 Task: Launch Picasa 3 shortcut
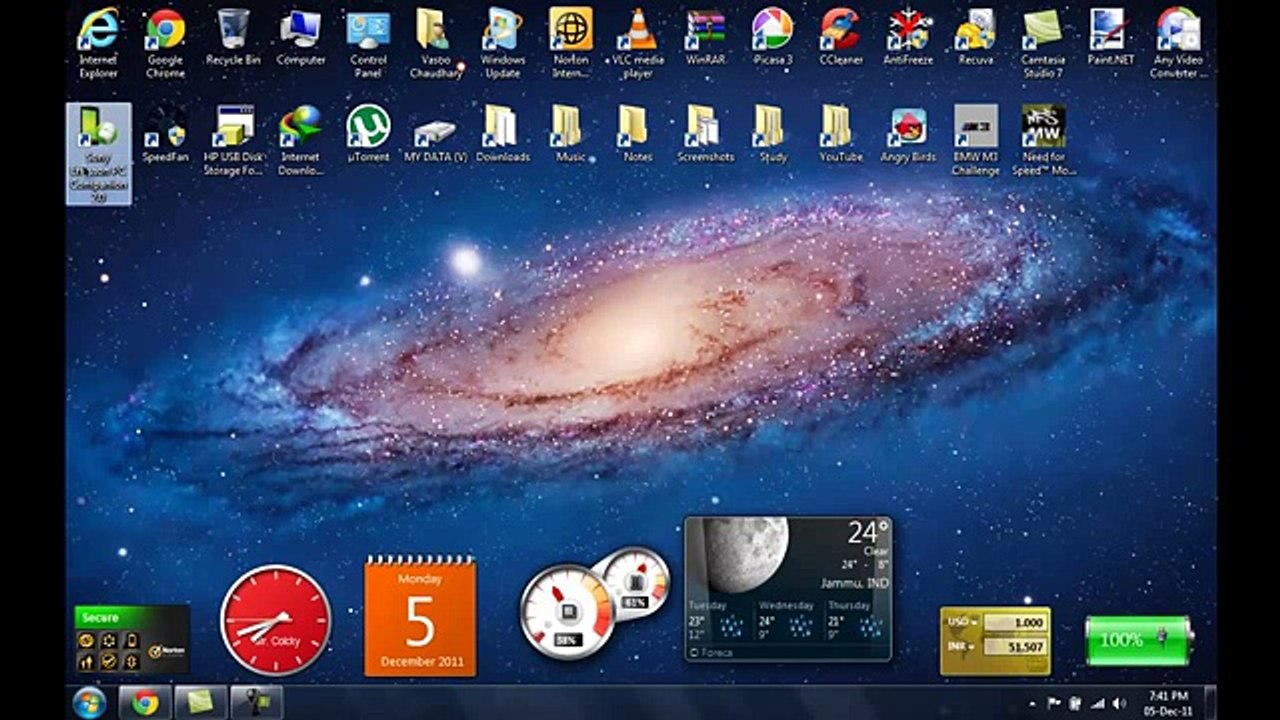pyautogui.click(x=773, y=37)
